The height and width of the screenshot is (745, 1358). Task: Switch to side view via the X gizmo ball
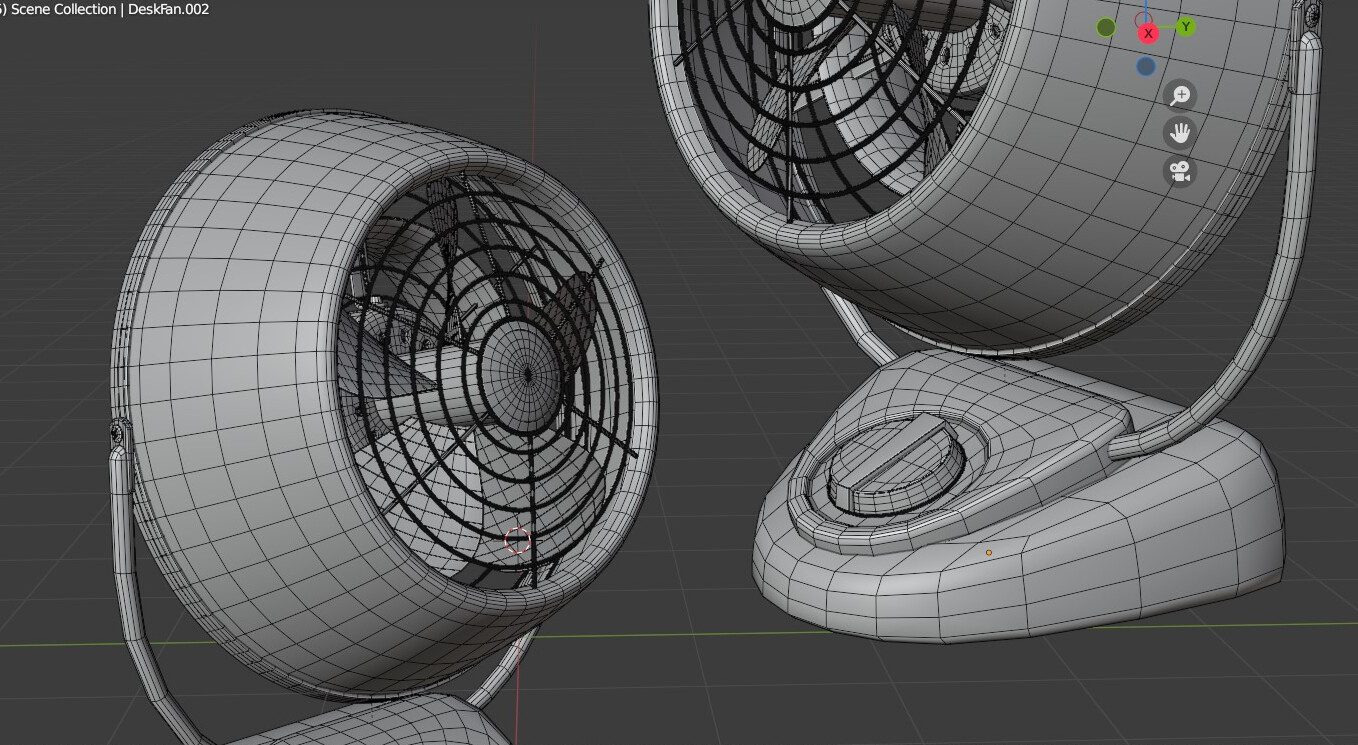coord(1148,32)
